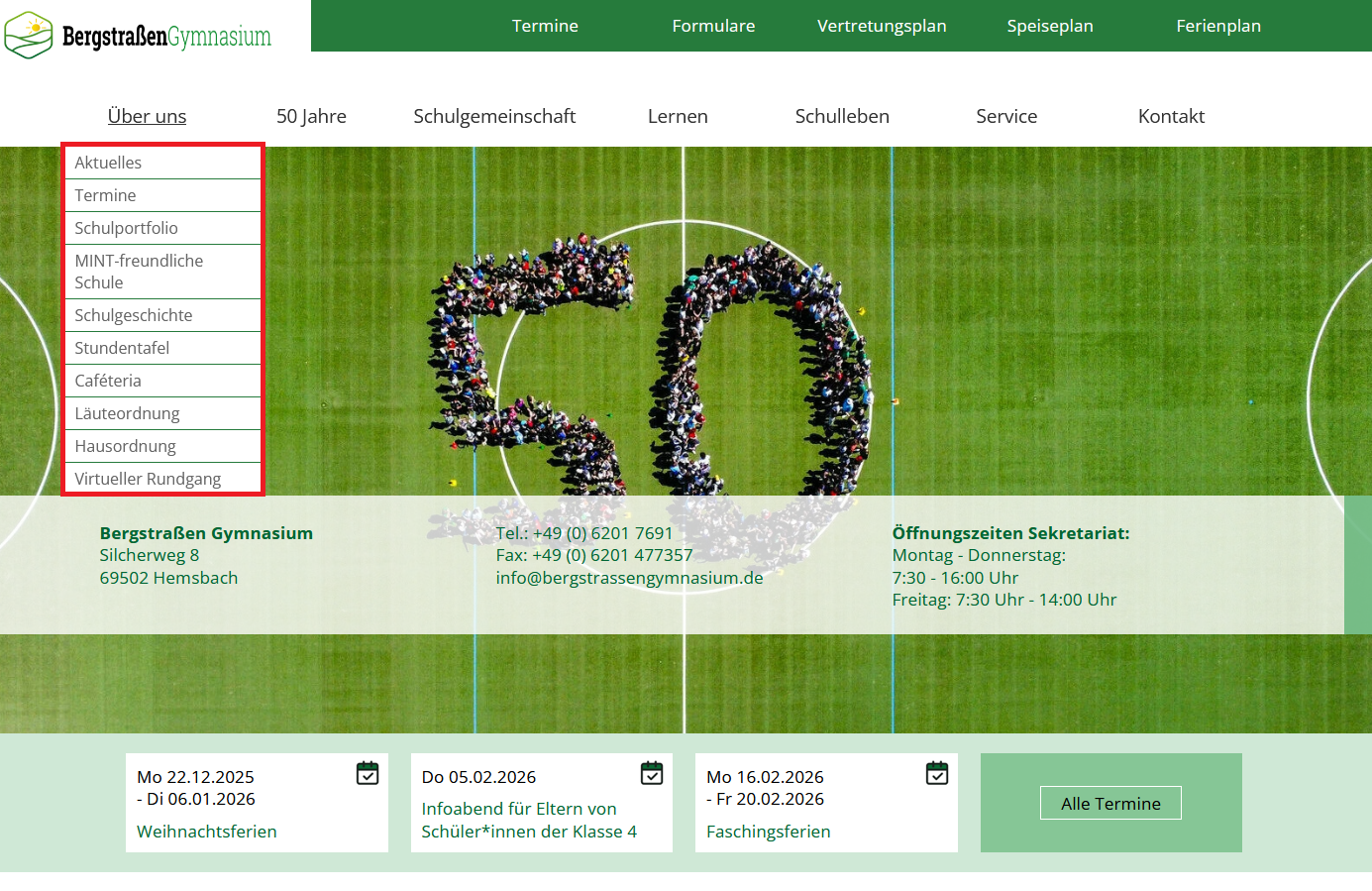Open the Kontakt page
The width and height of the screenshot is (1372, 891).
coord(1170,116)
